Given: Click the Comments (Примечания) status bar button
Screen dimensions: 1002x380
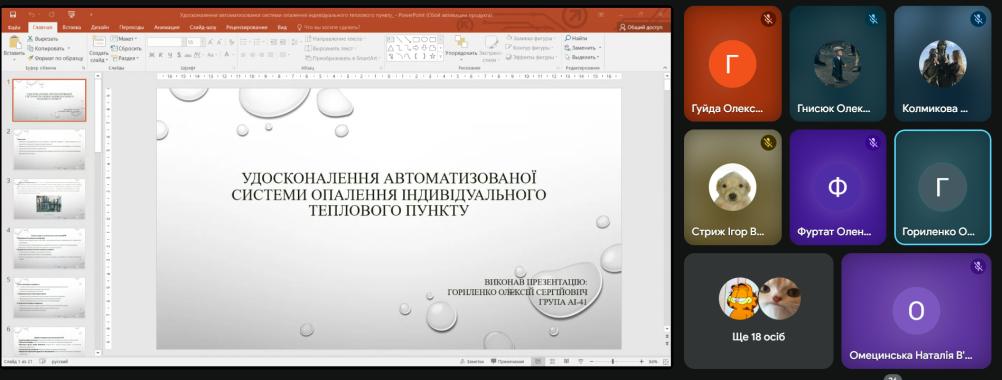Looking at the screenshot, I should pyautogui.click(x=507, y=361).
